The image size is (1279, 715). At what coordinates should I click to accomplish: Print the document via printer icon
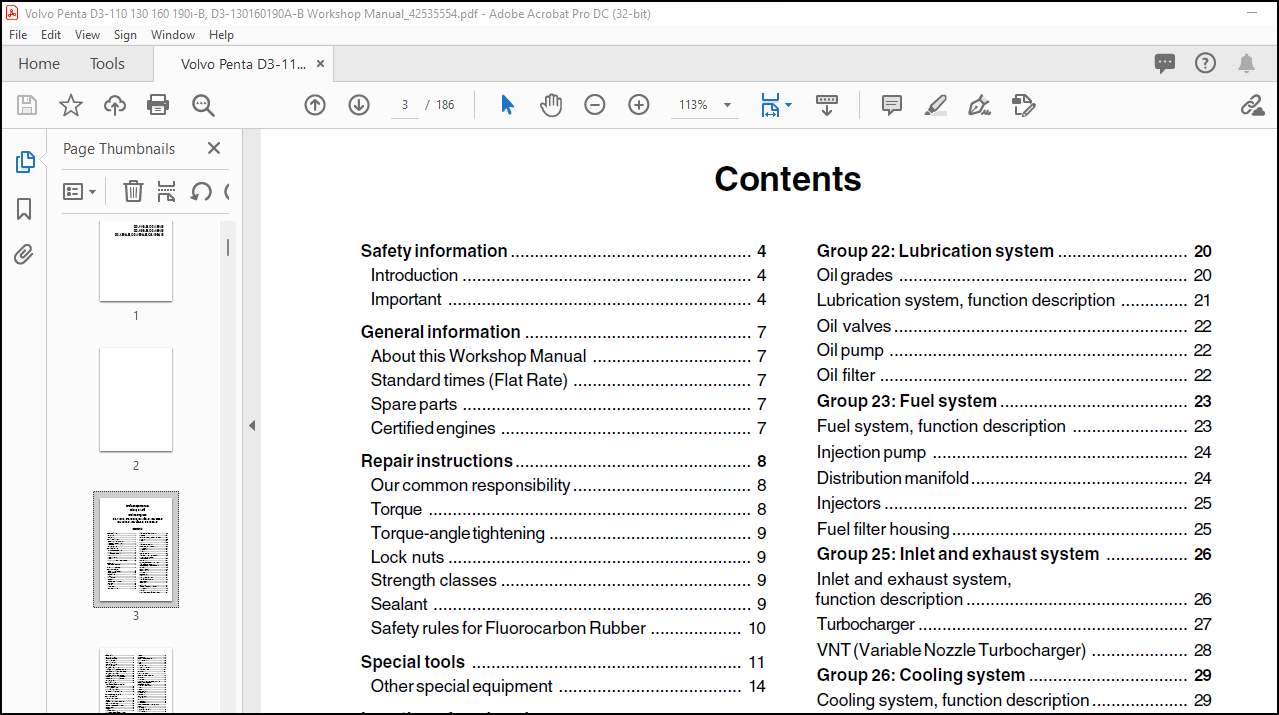[158, 105]
